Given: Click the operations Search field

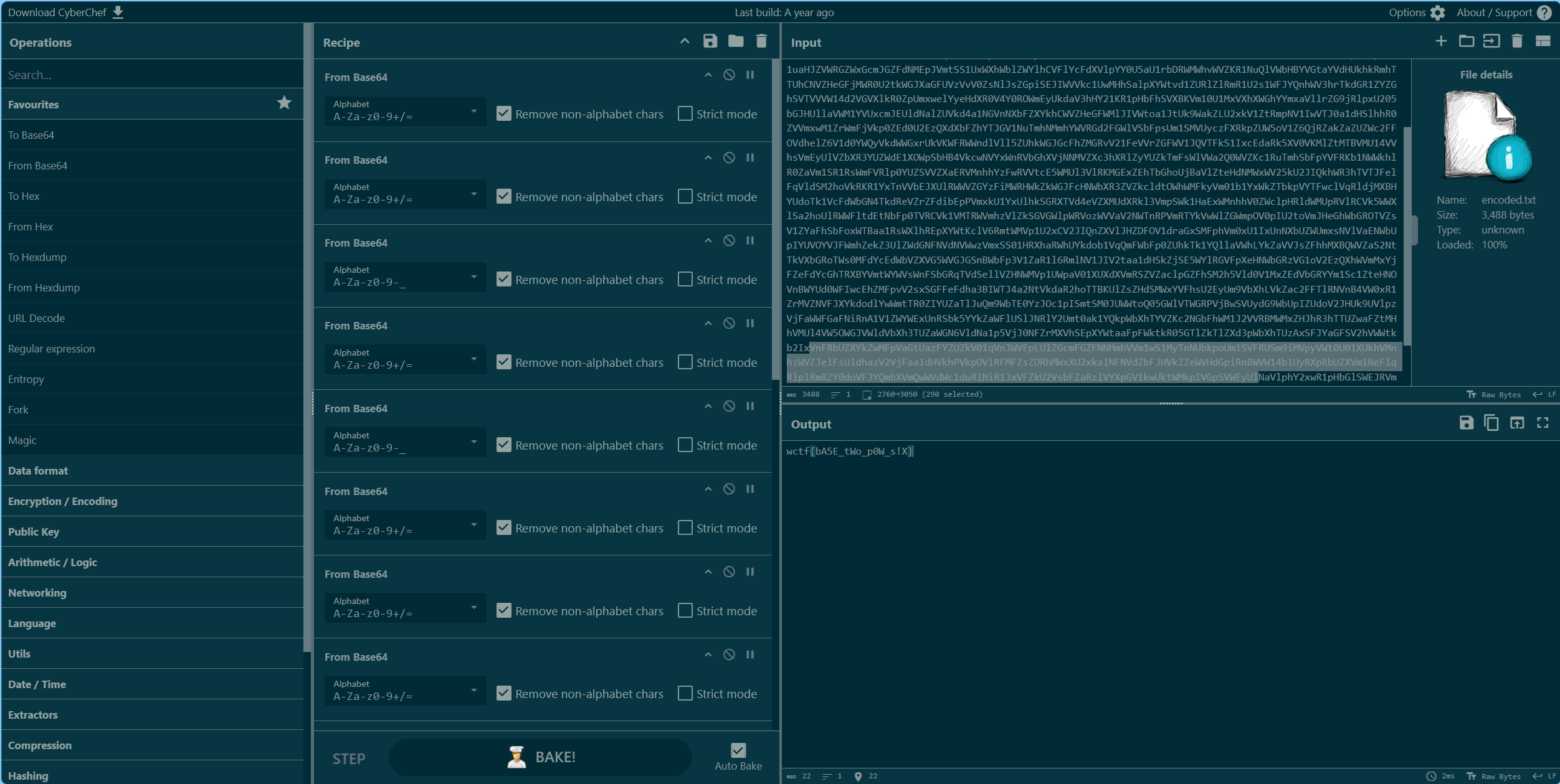Looking at the screenshot, I should pos(152,75).
